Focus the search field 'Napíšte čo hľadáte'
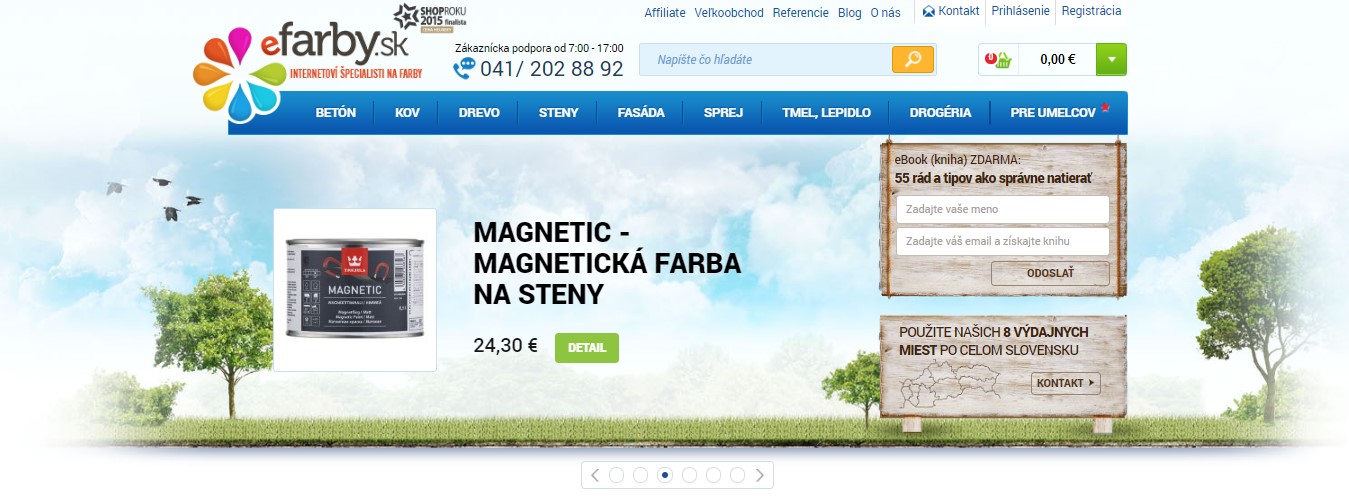The width and height of the screenshot is (1349, 499). (764, 59)
